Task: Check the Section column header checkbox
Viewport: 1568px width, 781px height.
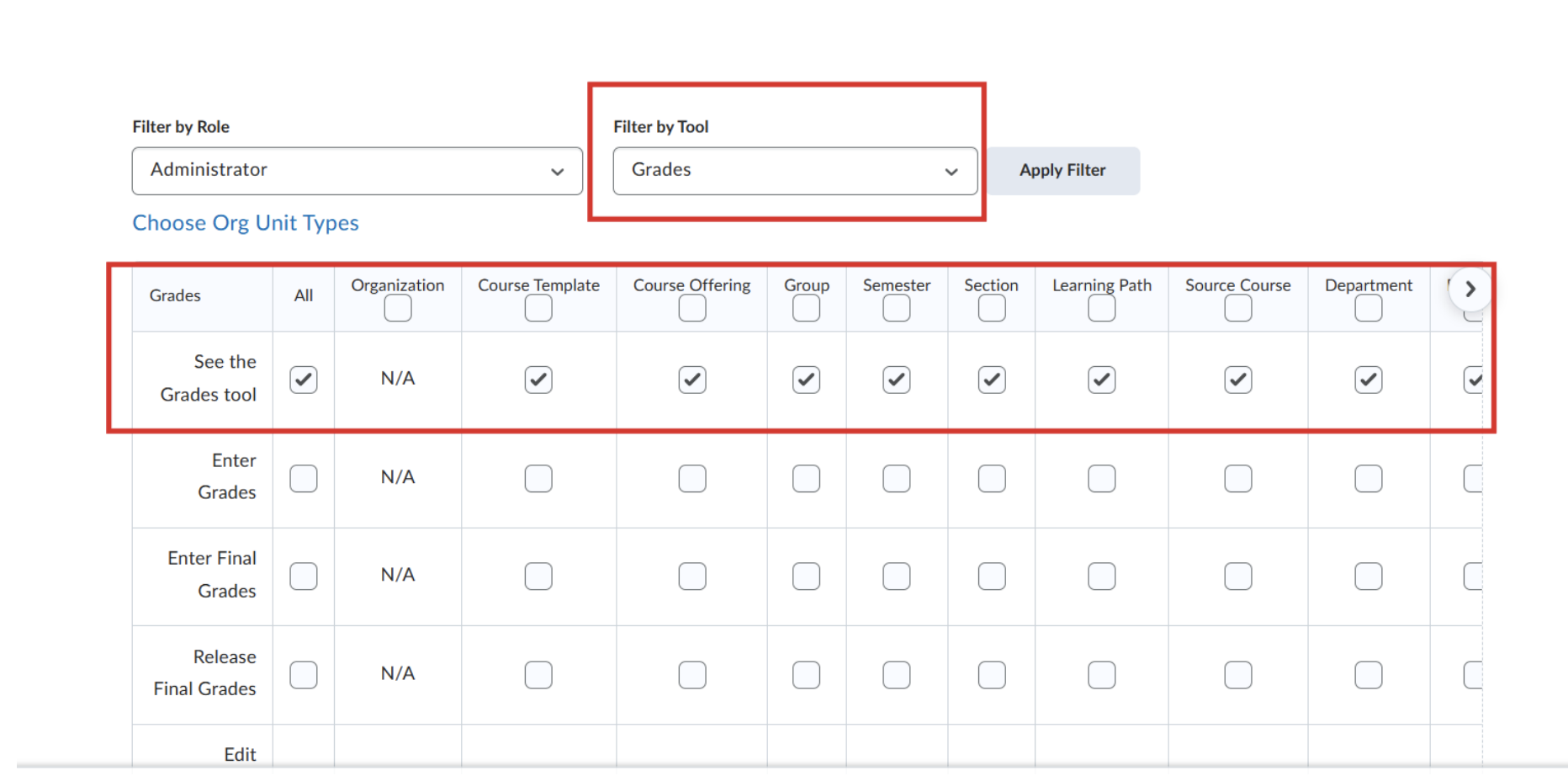Action: (x=992, y=309)
